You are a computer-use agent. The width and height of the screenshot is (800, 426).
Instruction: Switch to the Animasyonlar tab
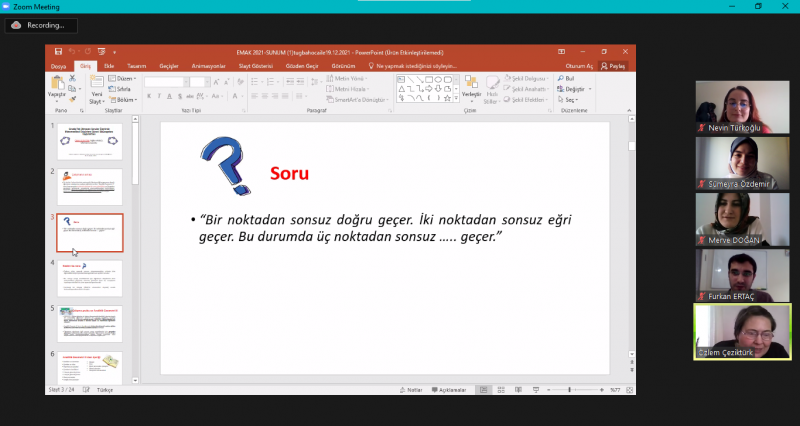pyautogui.click(x=209, y=66)
